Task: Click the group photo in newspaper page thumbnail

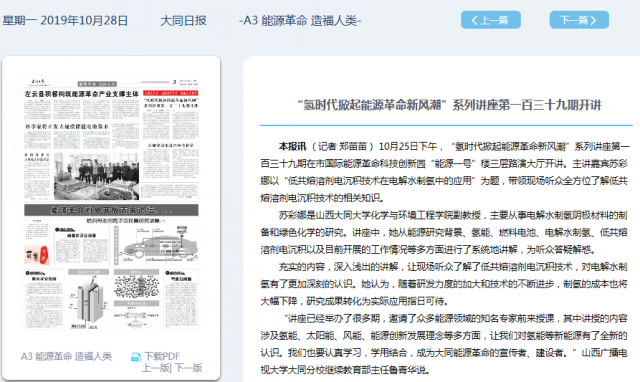Action: 96,176
